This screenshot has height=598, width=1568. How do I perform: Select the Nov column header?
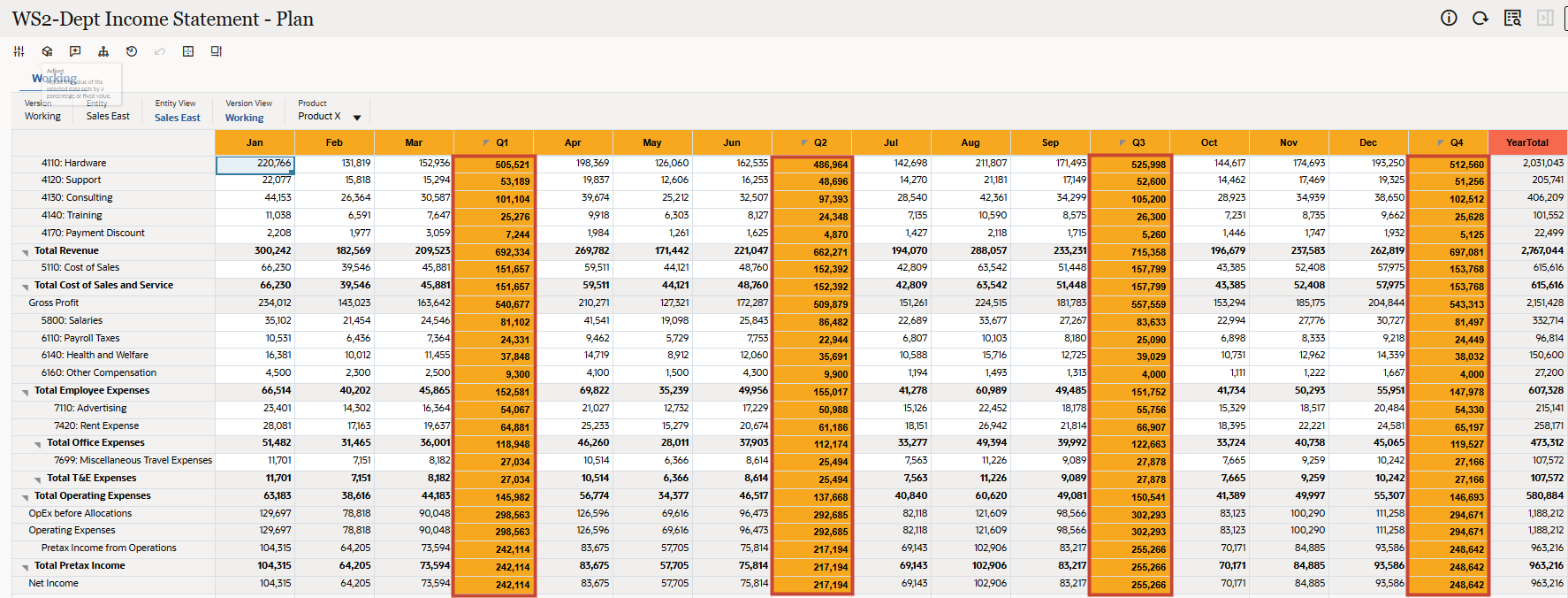[1289, 142]
